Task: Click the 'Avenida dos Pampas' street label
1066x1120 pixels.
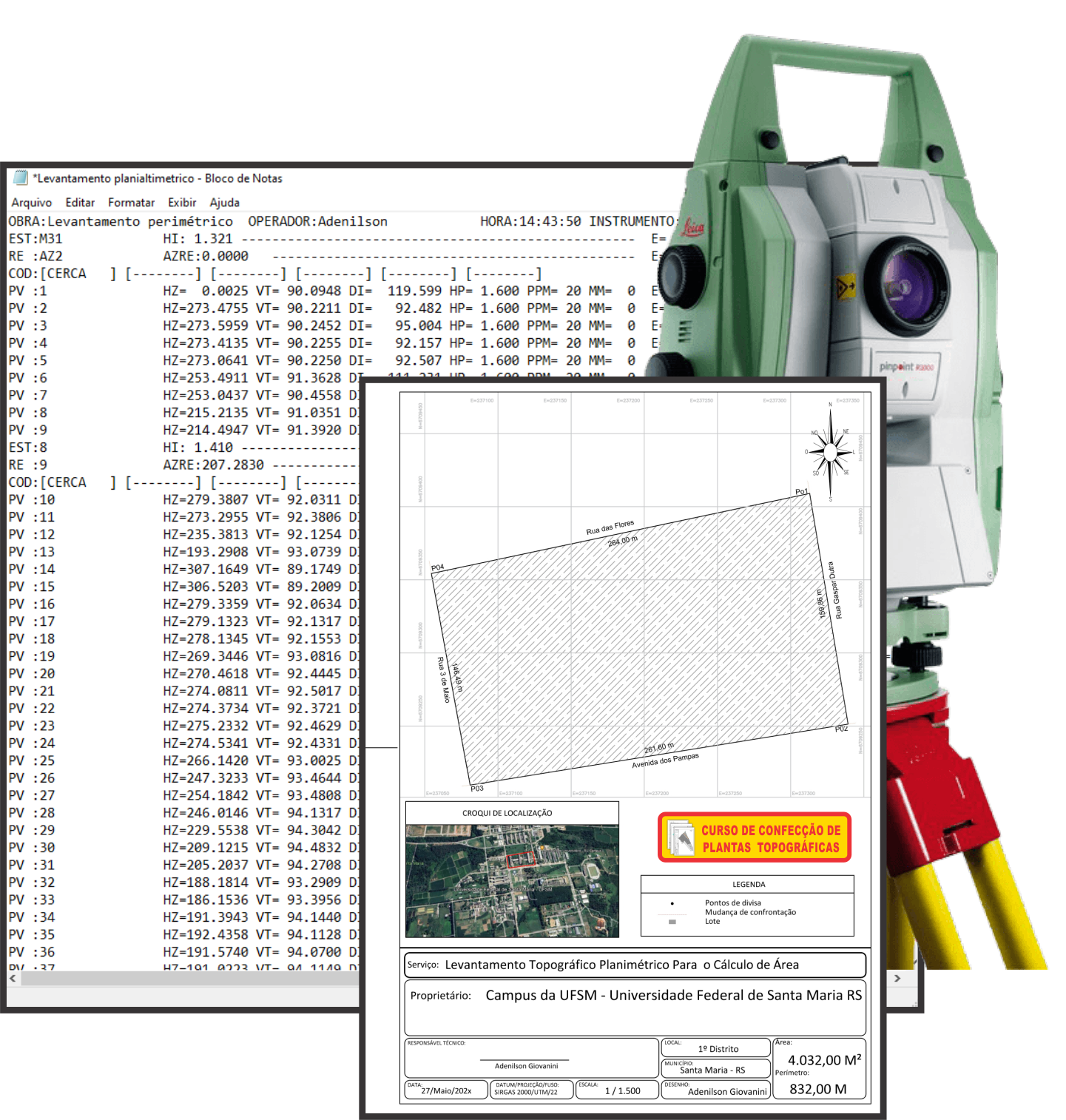Action: [x=665, y=760]
